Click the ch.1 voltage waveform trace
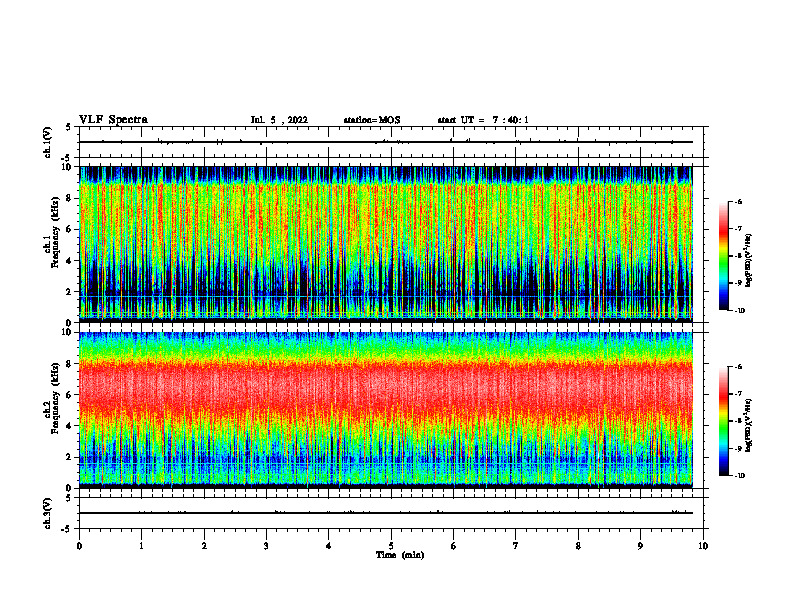This screenshot has width=792, height=612. click(386, 142)
